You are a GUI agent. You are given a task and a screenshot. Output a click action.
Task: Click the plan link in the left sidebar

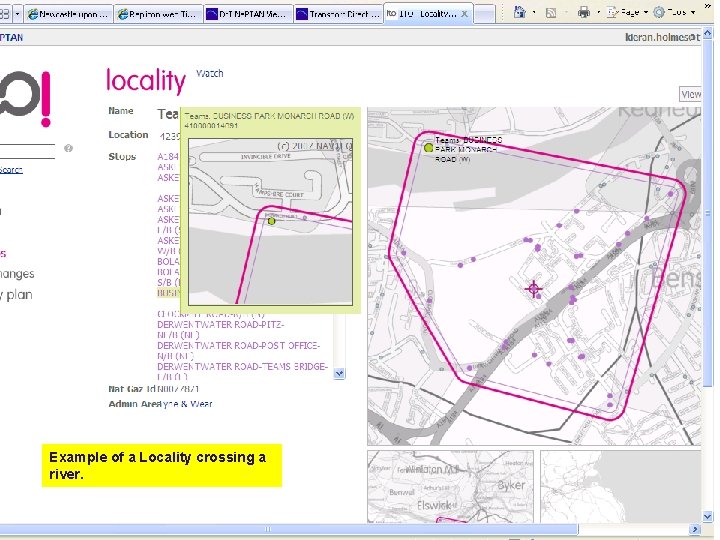coord(16,295)
